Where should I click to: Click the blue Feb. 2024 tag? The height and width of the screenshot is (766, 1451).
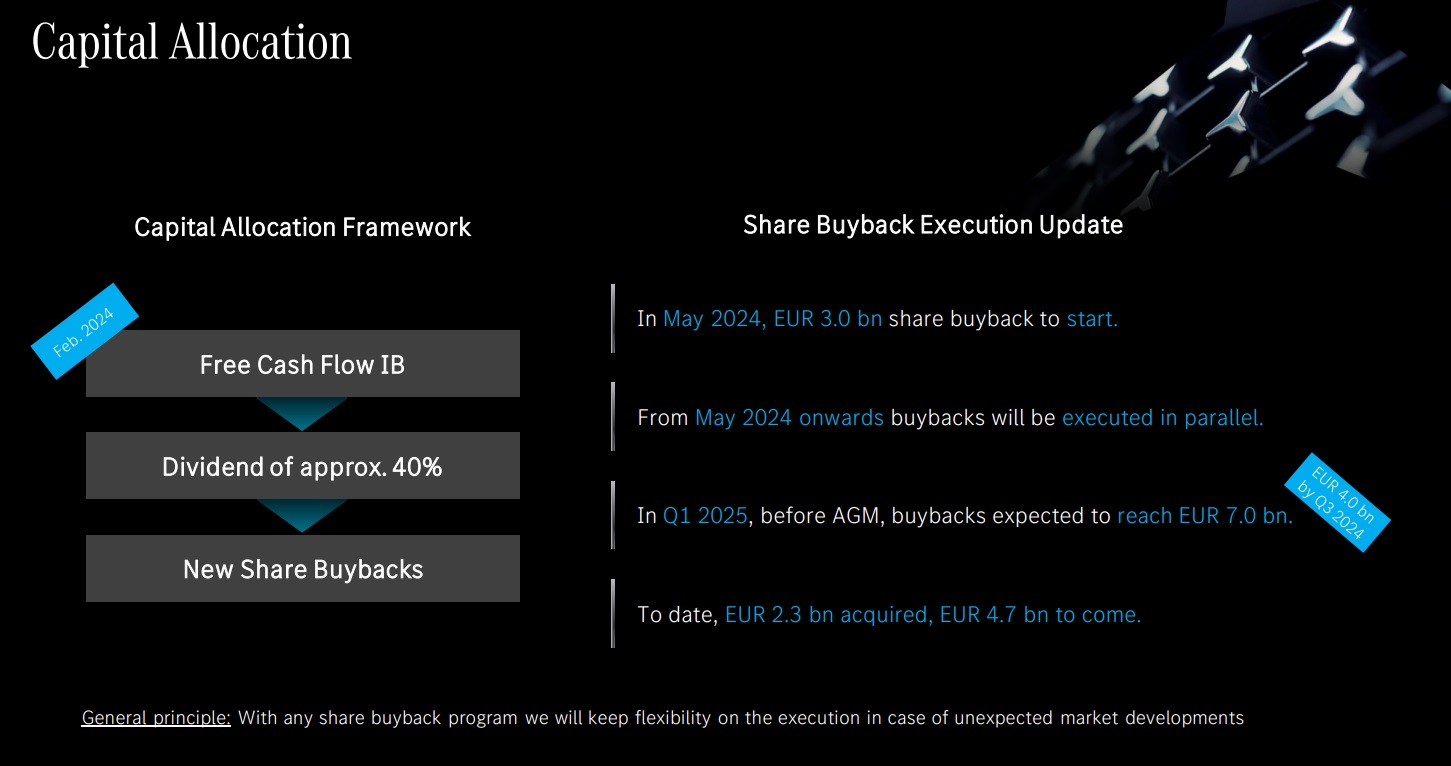coord(84,331)
